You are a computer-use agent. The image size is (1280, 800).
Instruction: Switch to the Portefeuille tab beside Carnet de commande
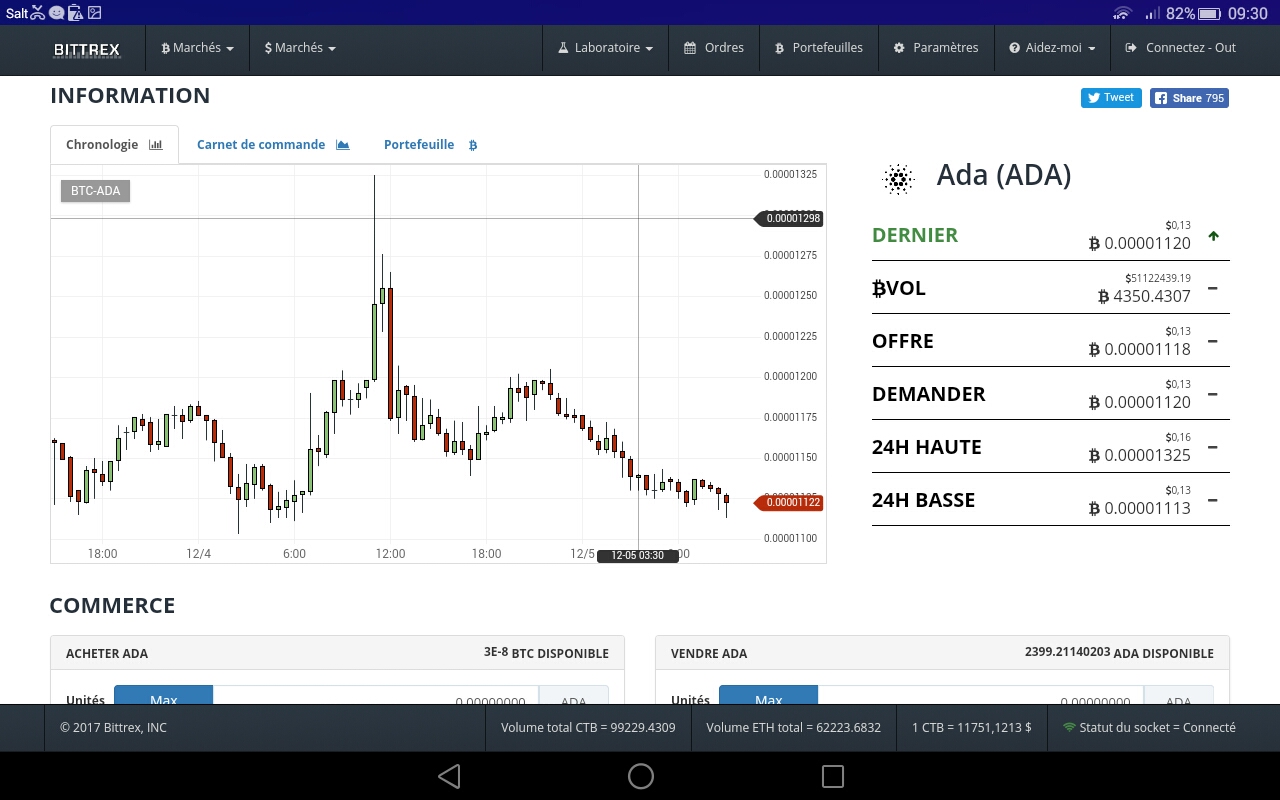point(430,145)
